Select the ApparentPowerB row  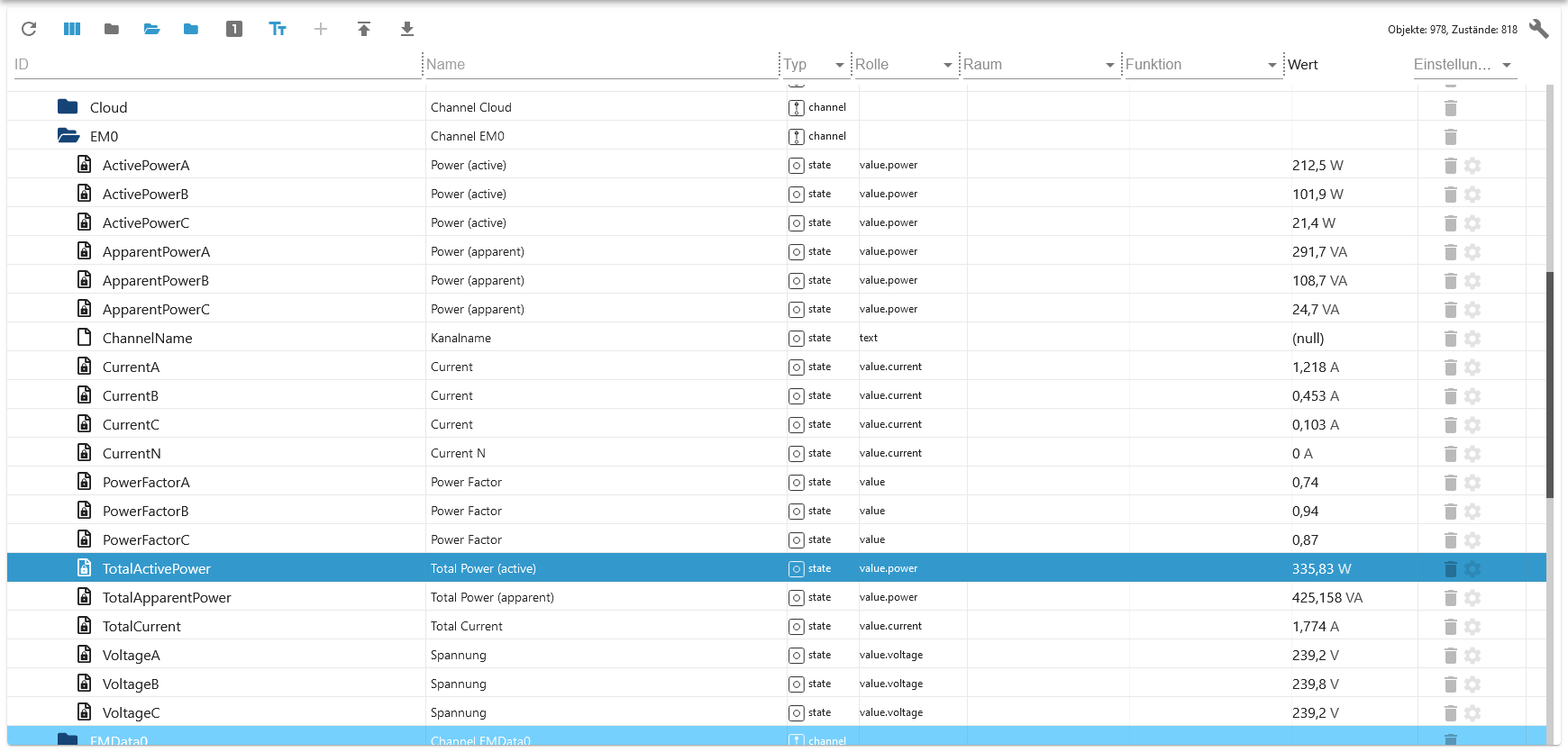777,281
